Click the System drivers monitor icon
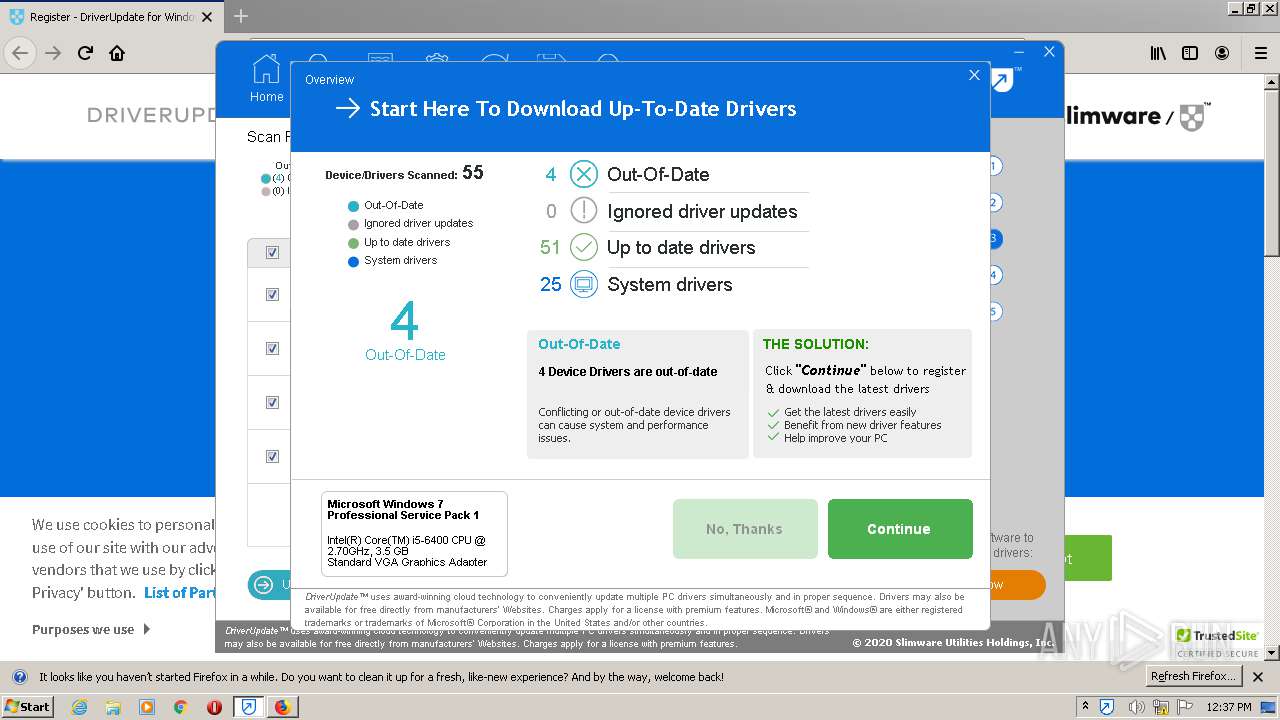The image size is (1280, 720). [x=584, y=284]
